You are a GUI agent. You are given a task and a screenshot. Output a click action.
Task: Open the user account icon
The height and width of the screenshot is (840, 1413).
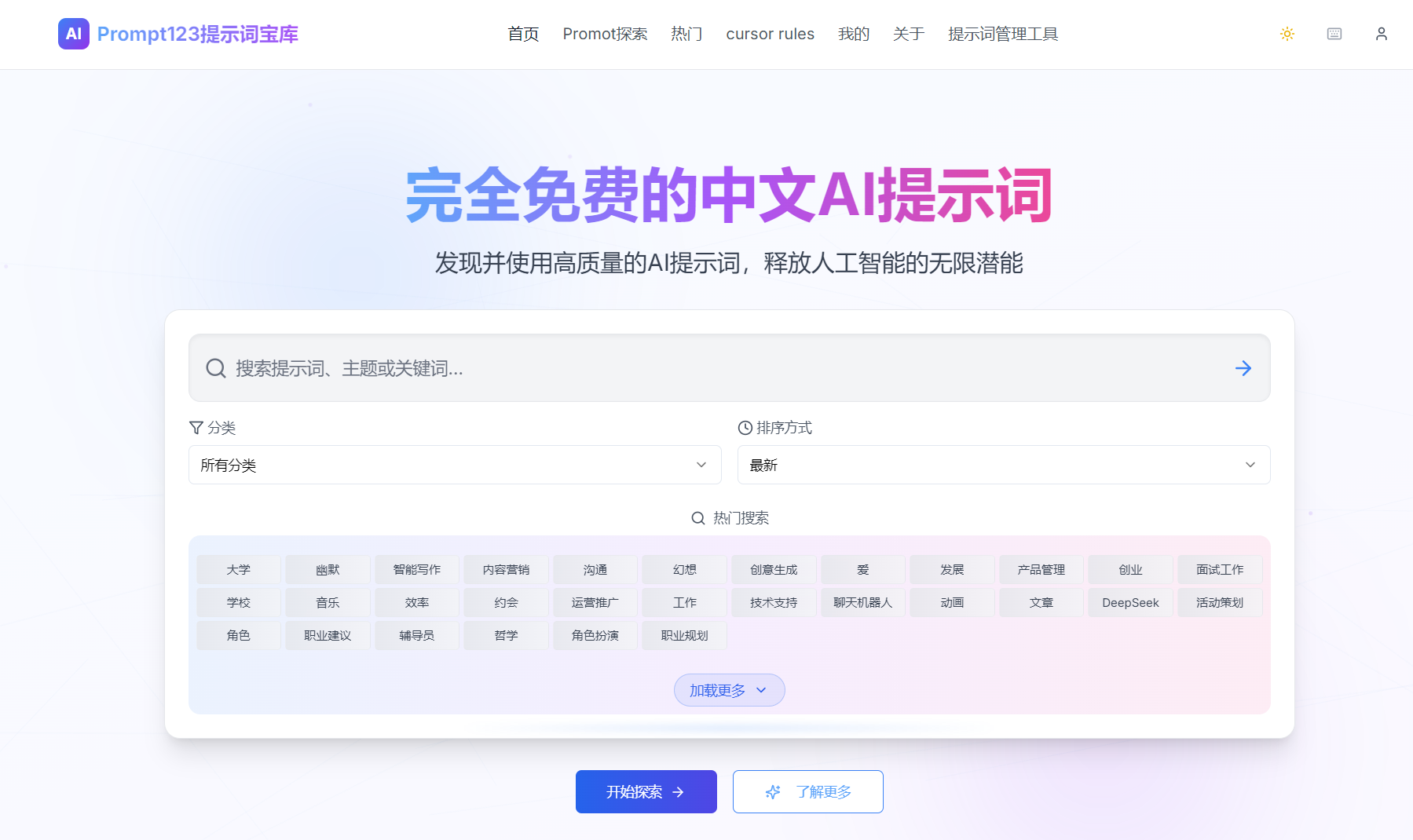[x=1381, y=34]
